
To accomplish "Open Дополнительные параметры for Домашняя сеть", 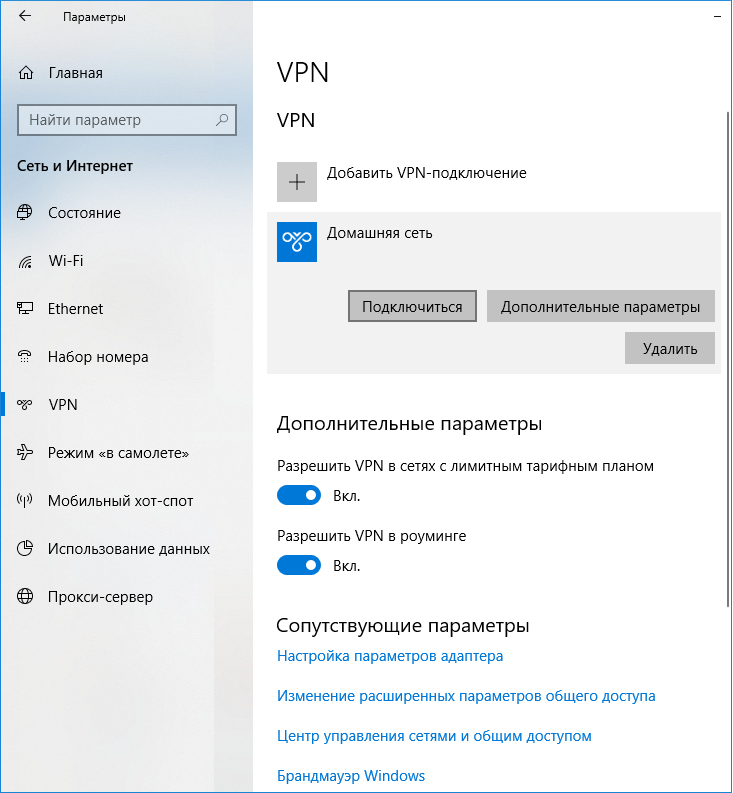I will point(601,307).
